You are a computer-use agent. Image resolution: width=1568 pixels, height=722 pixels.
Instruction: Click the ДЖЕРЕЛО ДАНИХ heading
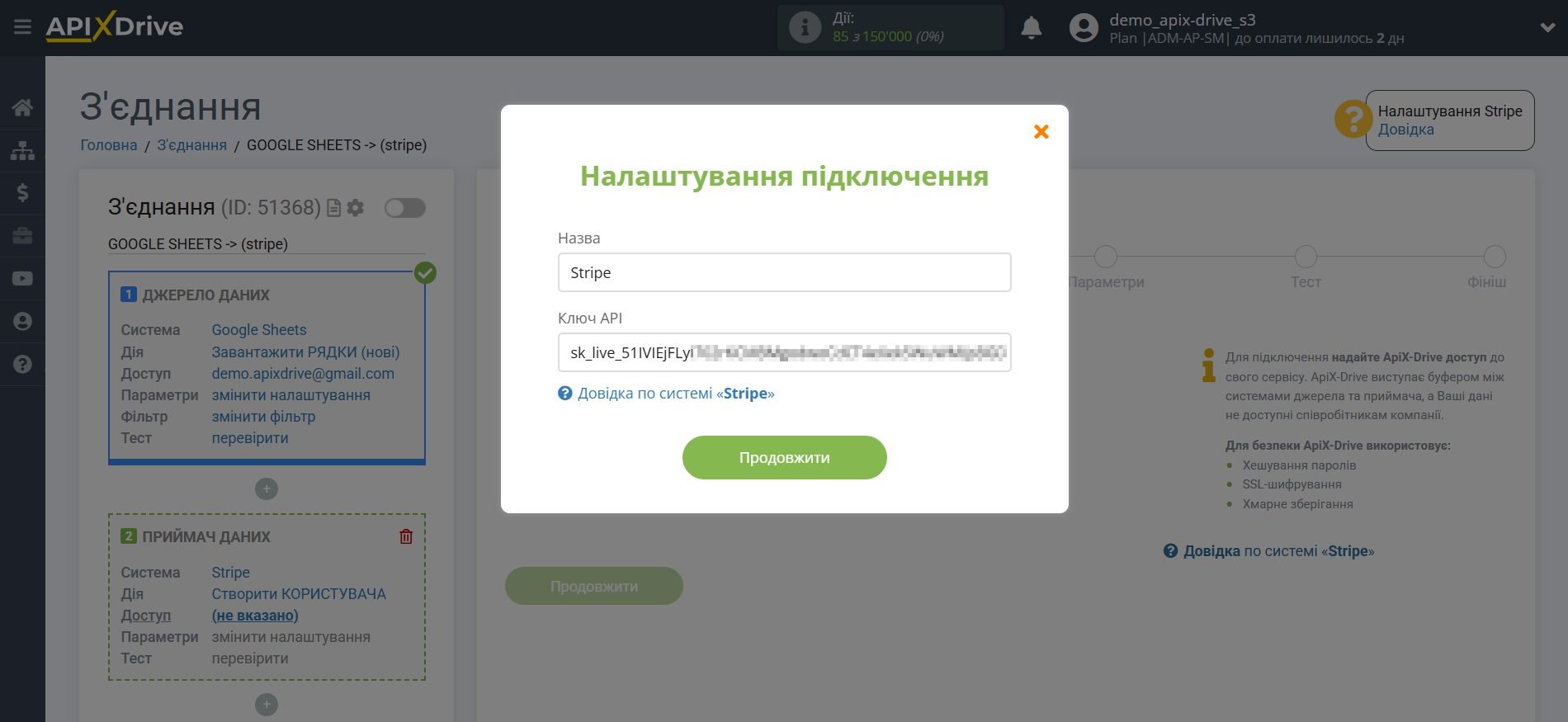(x=205, y=295)
